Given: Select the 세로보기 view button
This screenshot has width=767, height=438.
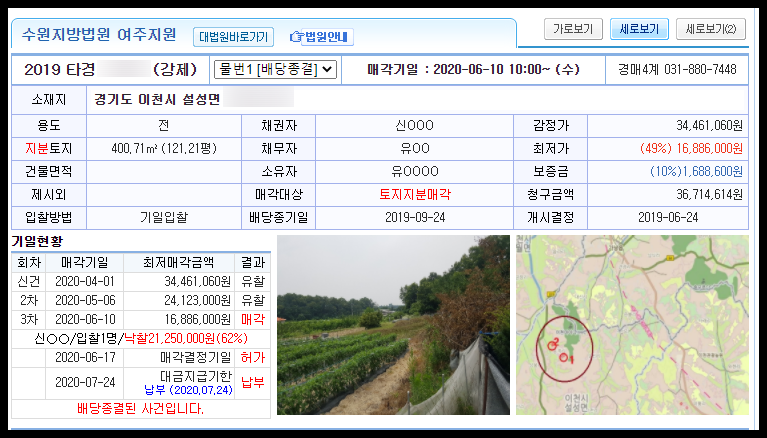Looking at the screenshot, I should (x=639, y=29).
